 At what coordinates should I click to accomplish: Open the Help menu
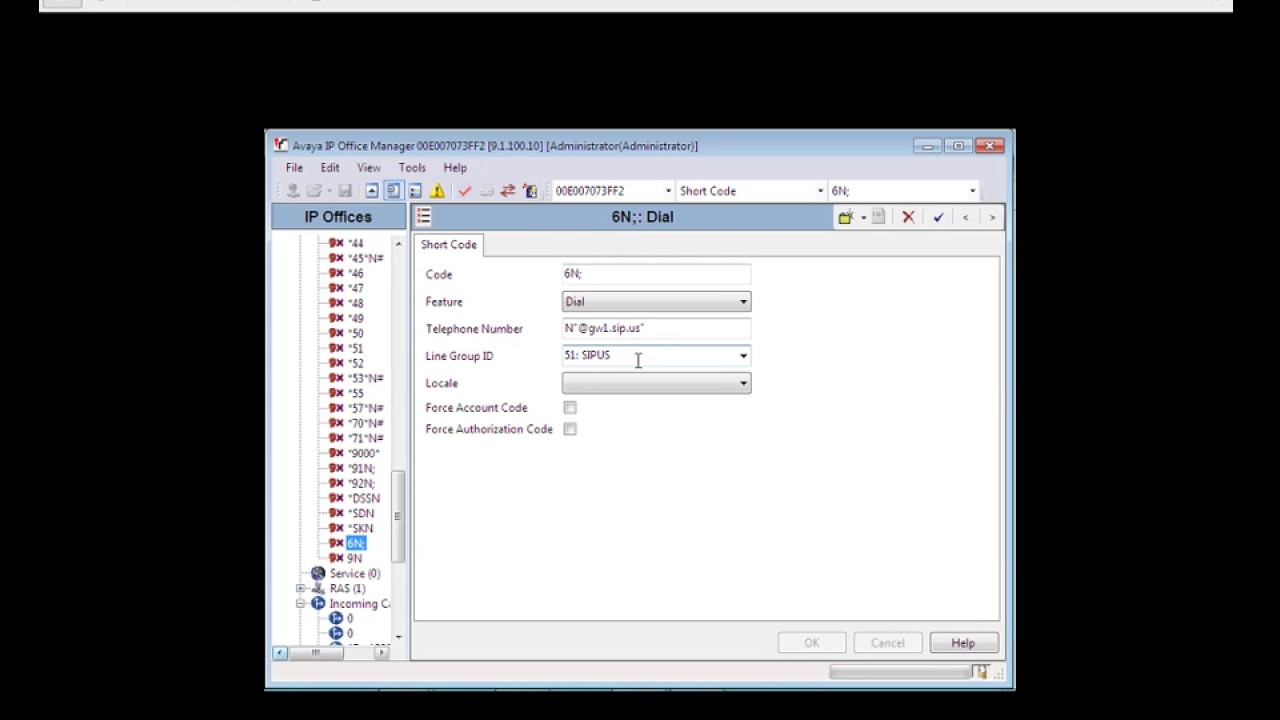pos(455,168)
